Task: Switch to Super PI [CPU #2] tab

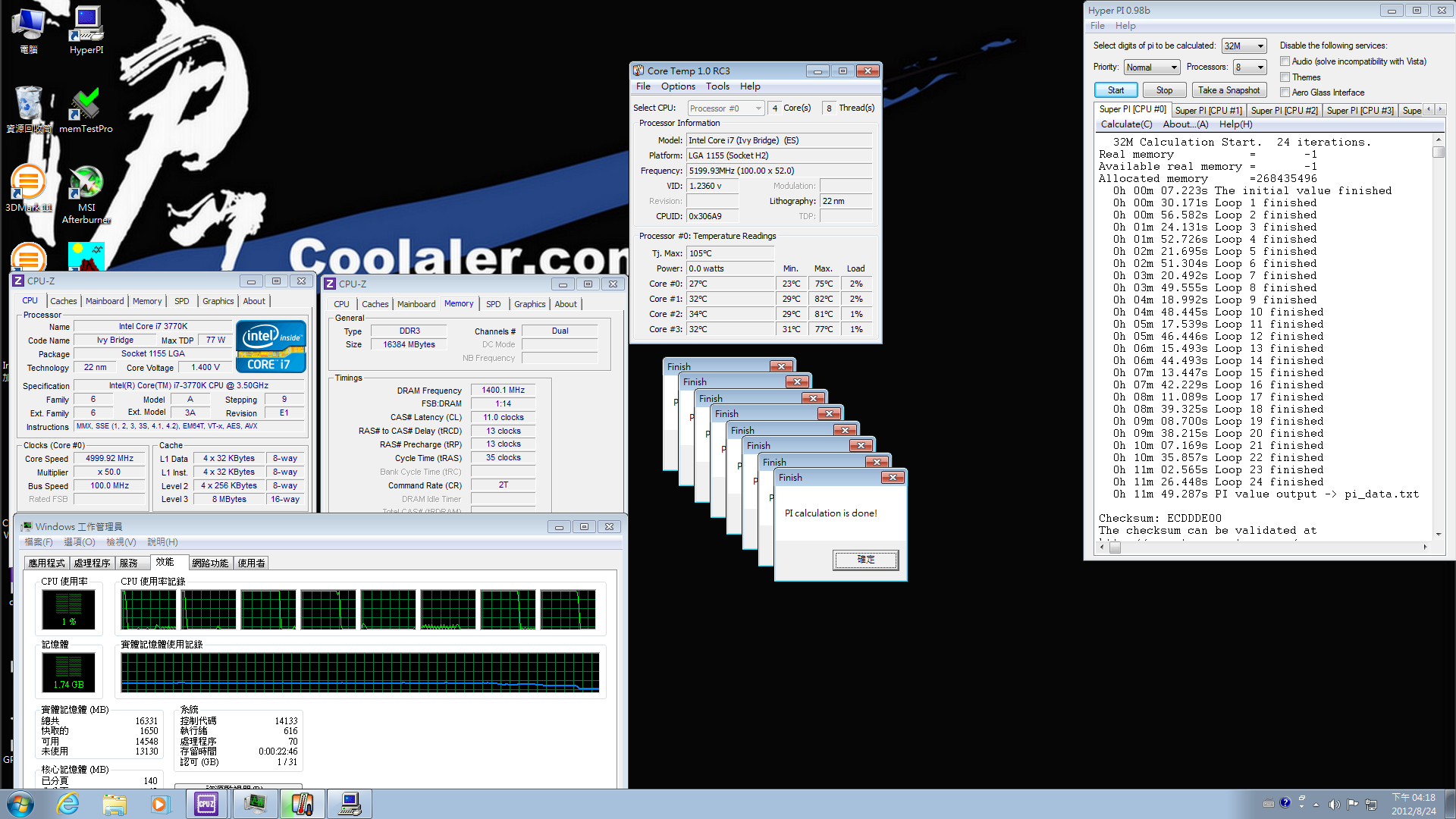Action: coord(1285,111)
